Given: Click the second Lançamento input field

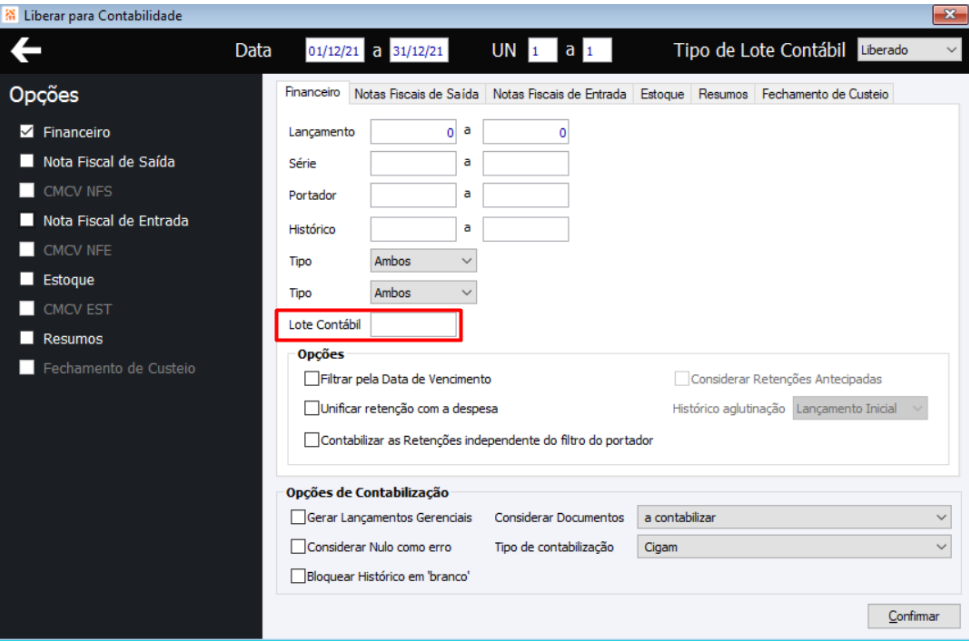Looking at the screenshot, I should tap(526, 132).
